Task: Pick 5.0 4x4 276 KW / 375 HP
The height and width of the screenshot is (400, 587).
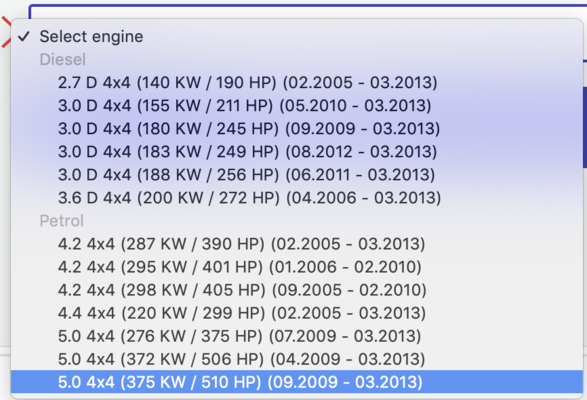Action: (297, 336)
